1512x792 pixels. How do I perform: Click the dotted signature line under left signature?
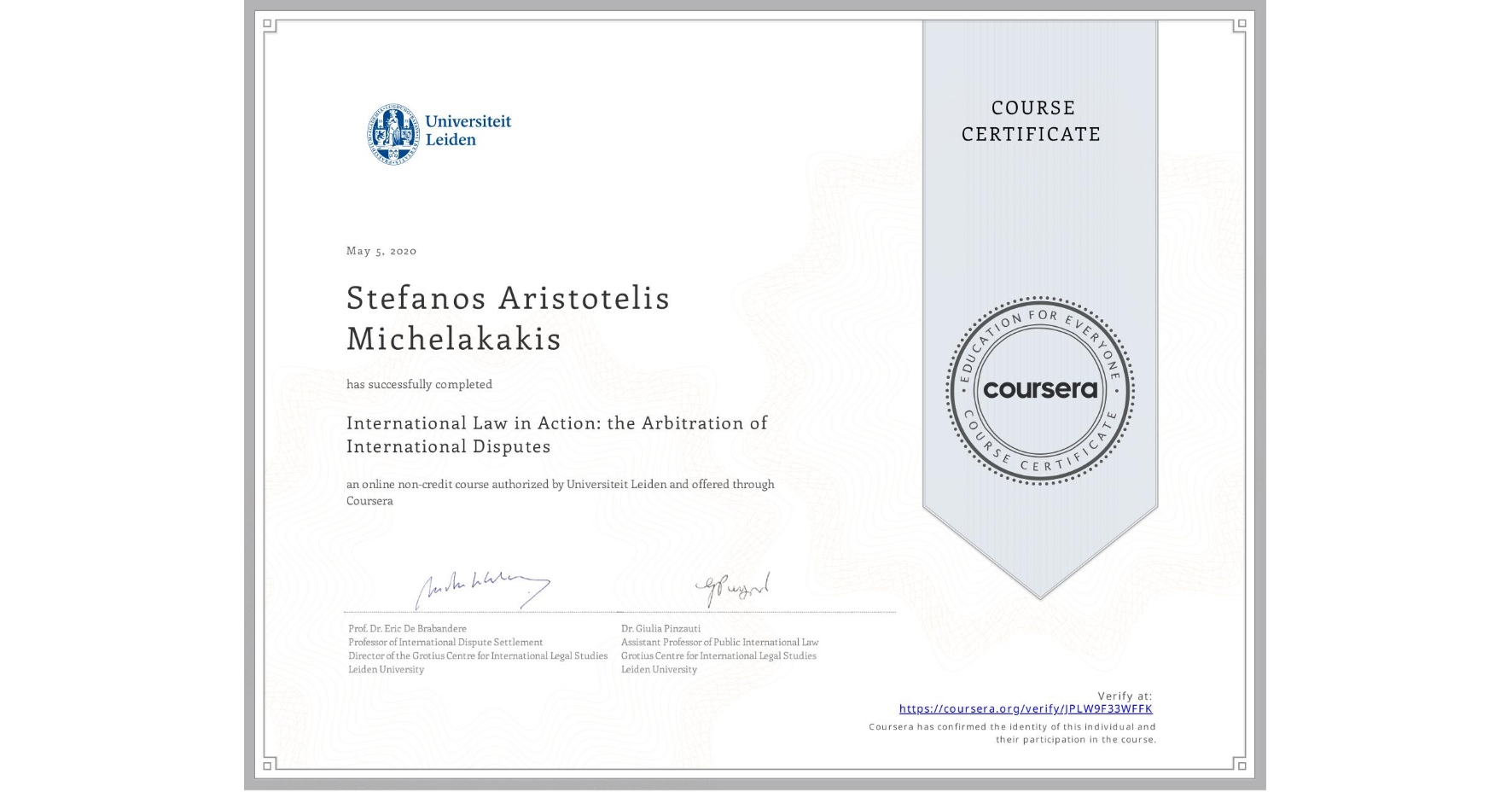(x=480, y=610)
